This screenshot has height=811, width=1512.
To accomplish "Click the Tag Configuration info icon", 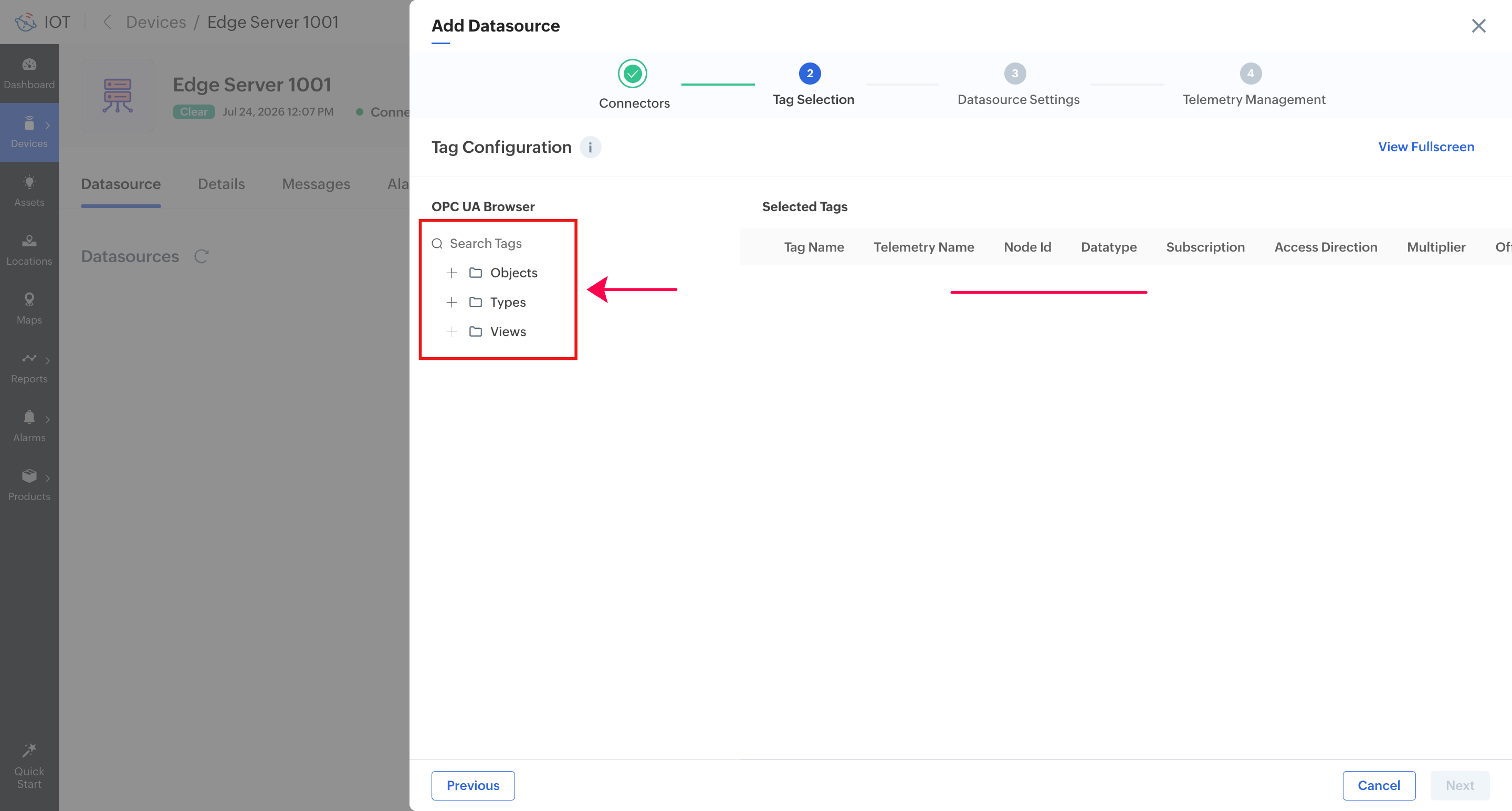I will tap(590, 147).
